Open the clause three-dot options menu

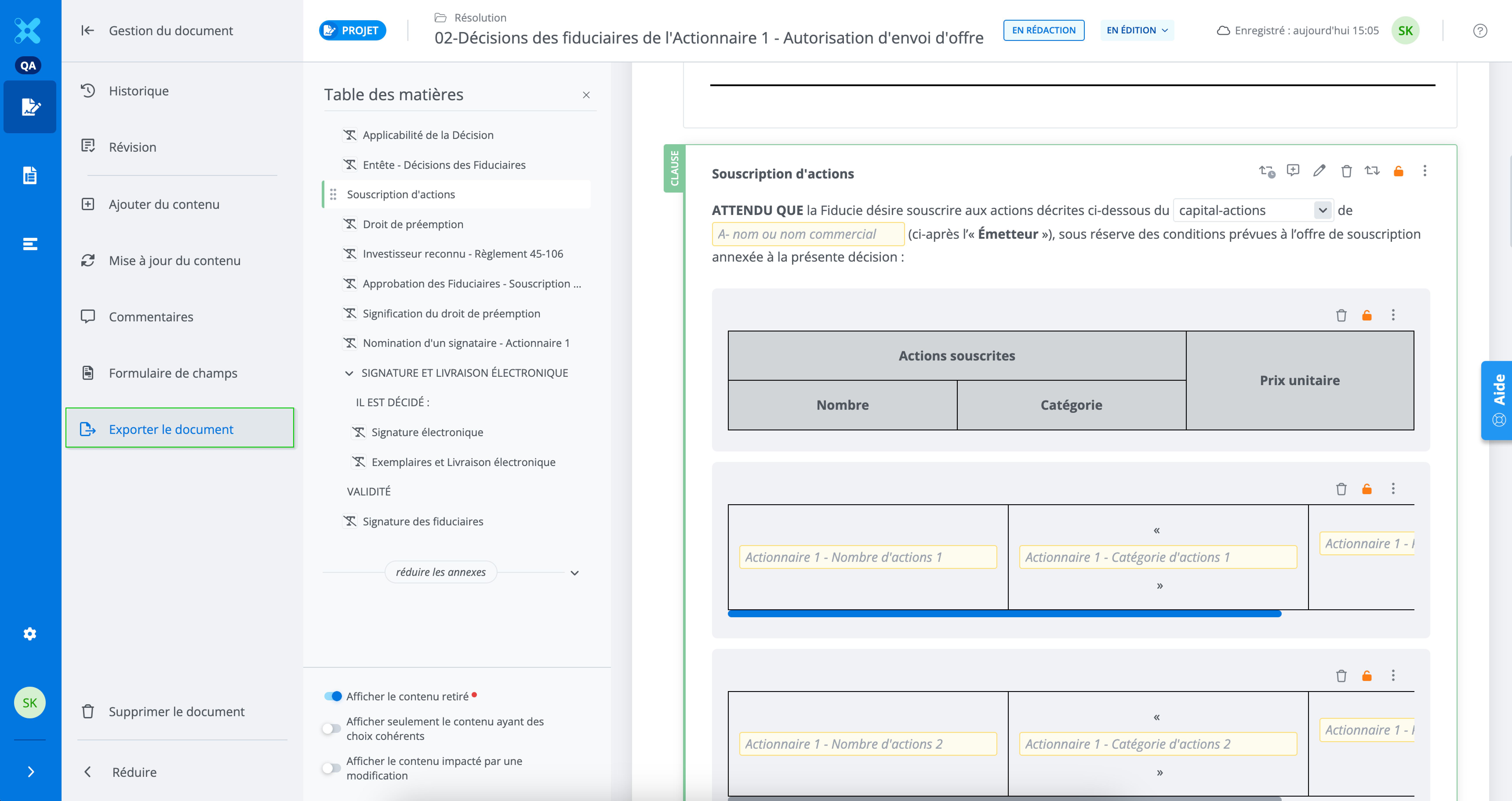1425,171
